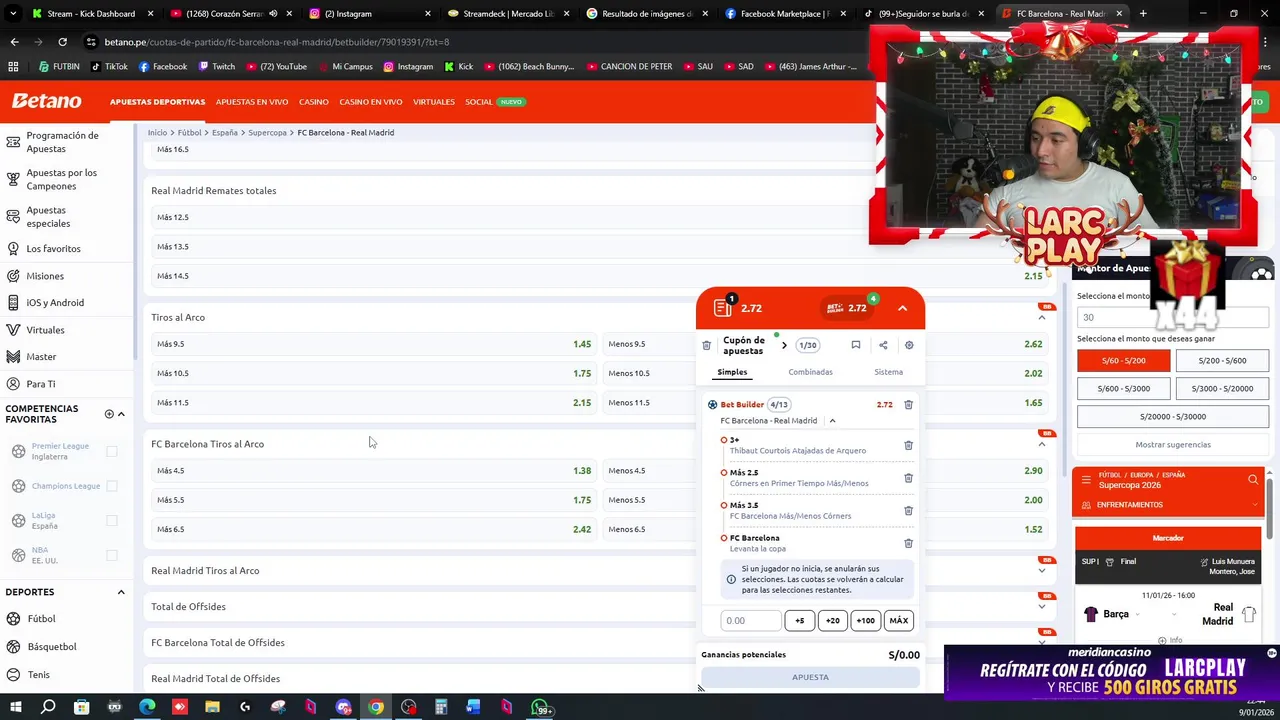Screen dimensions: 1280x720
Task: Open bet slip settings gear
Action: (x=909, y=345)
